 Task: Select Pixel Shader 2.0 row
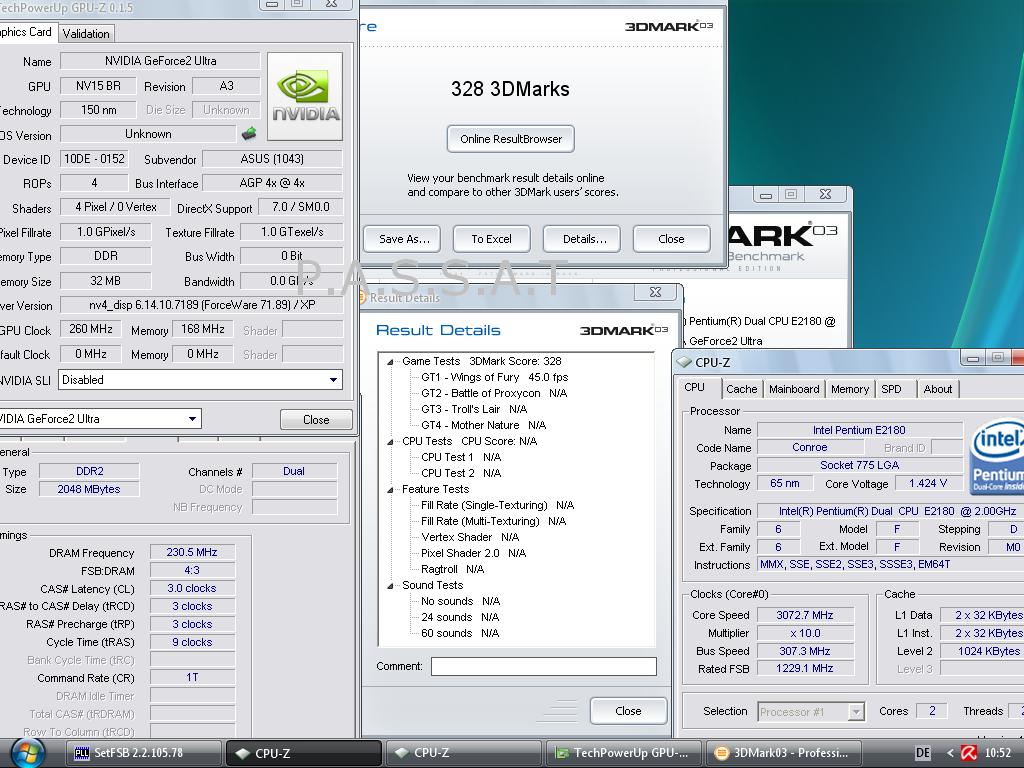tap(473, 554)
